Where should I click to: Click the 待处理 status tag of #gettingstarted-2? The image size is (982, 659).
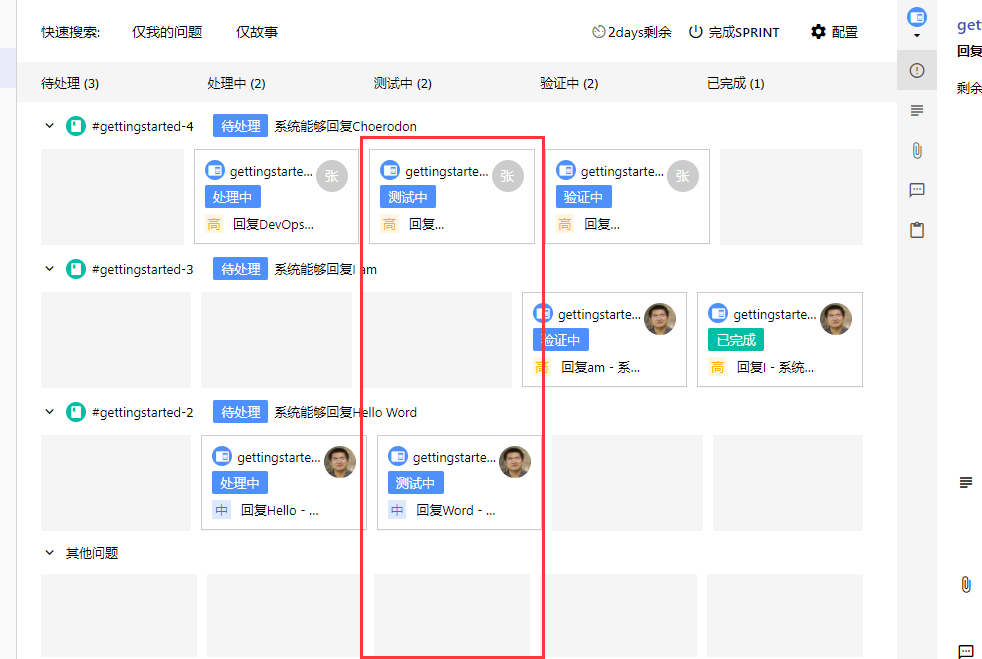[x=240, y=412]
